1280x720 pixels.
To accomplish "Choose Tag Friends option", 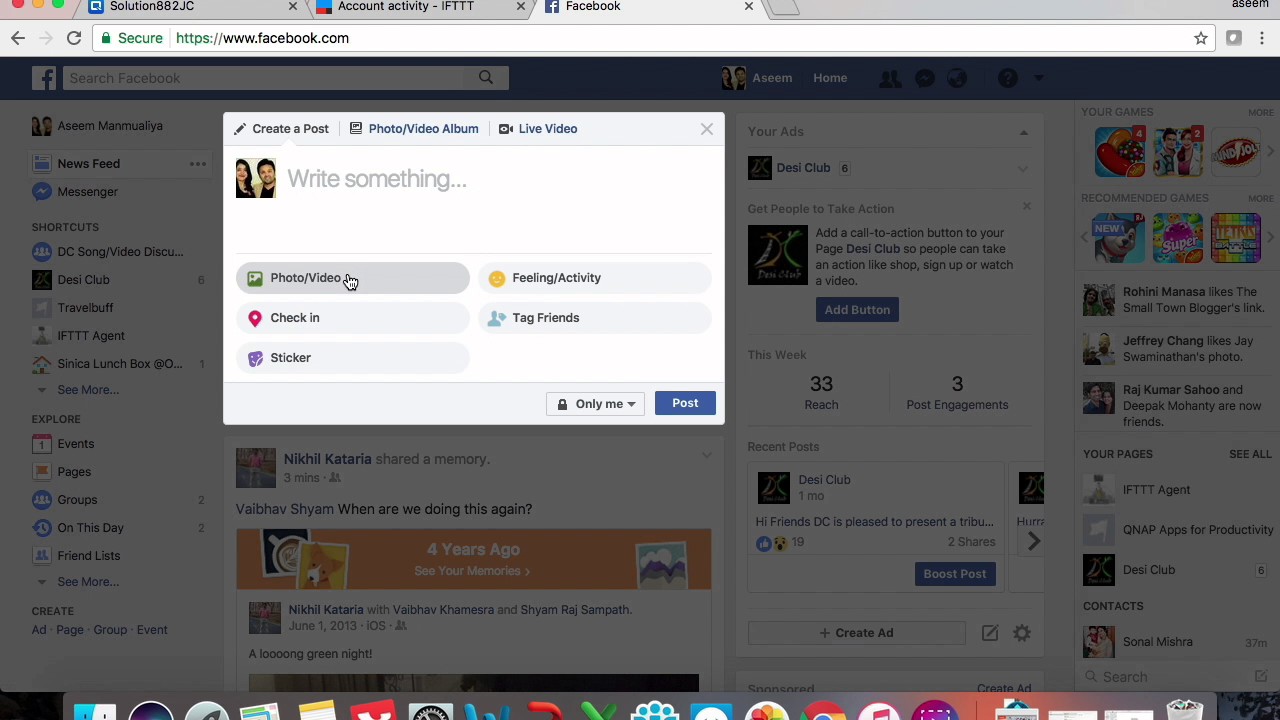I will click(x=595, y=318).
